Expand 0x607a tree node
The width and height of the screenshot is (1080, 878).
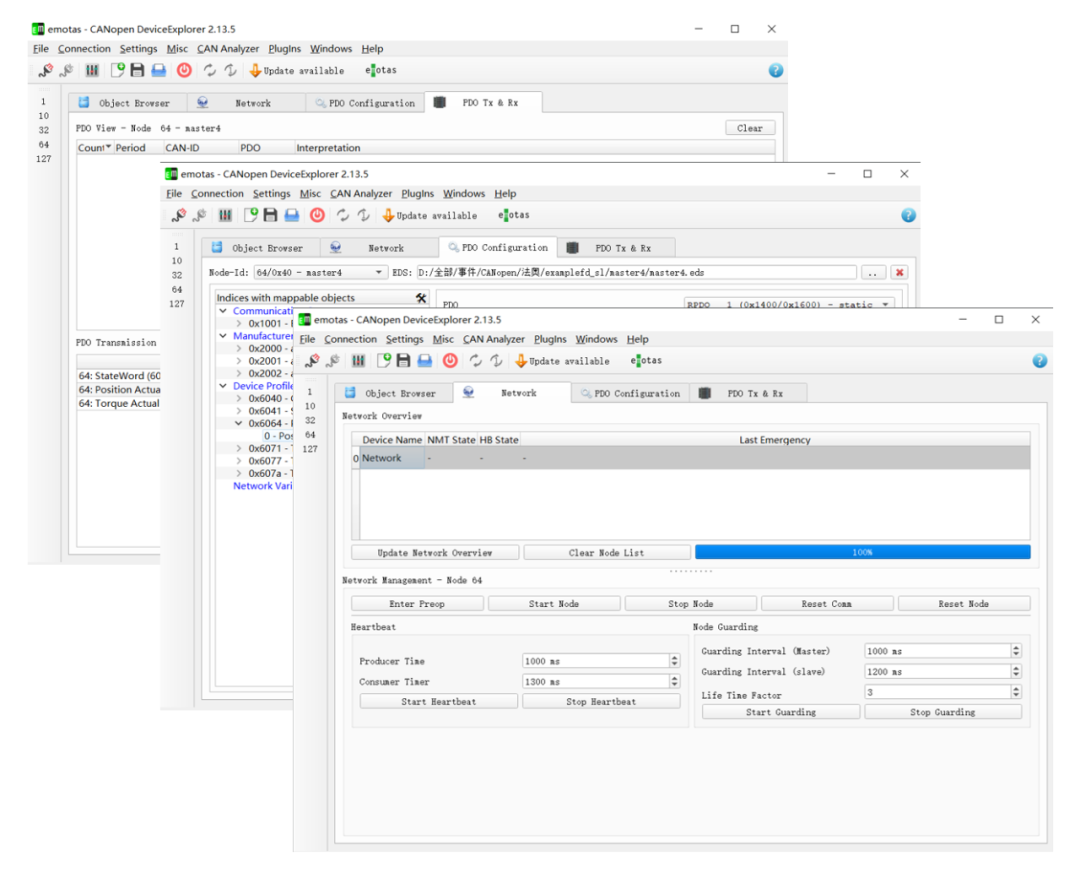[x=239, y=474]
